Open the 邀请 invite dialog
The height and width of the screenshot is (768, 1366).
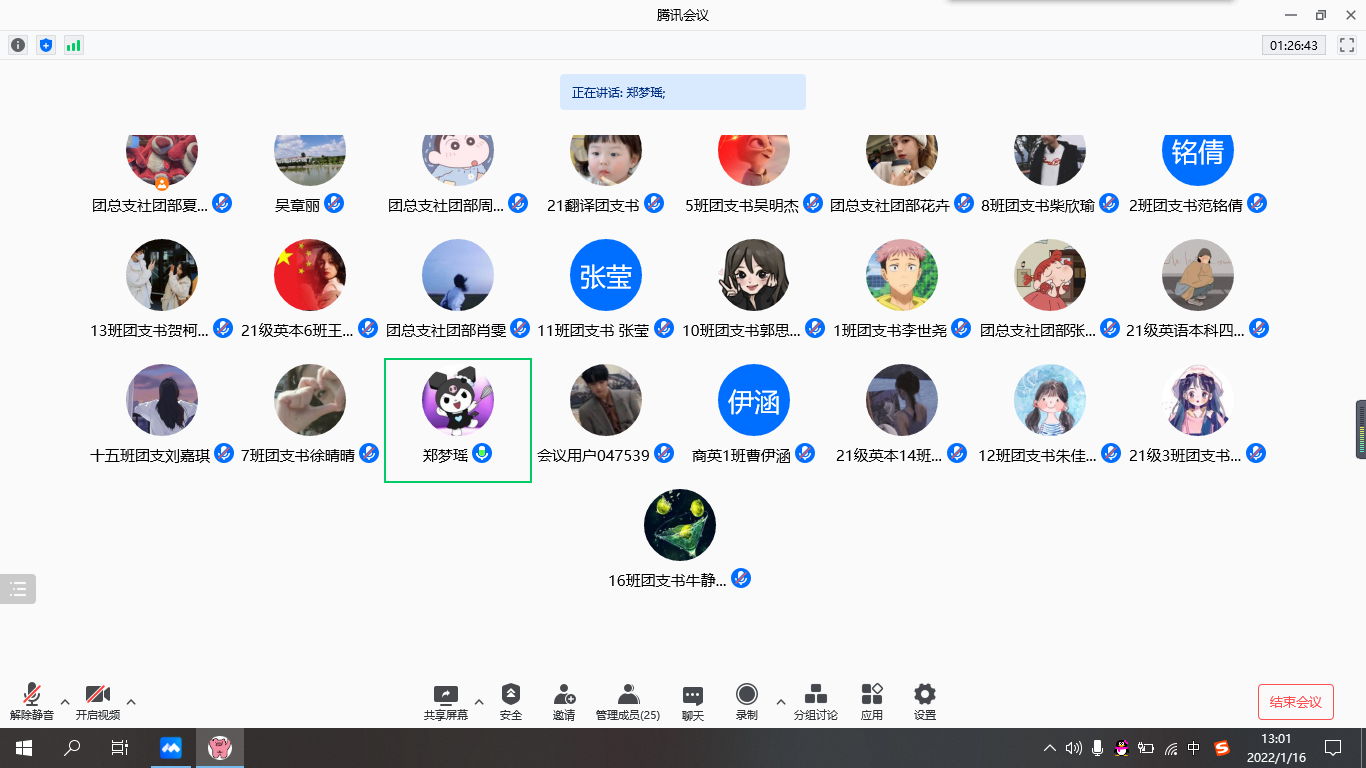(564, 702)
